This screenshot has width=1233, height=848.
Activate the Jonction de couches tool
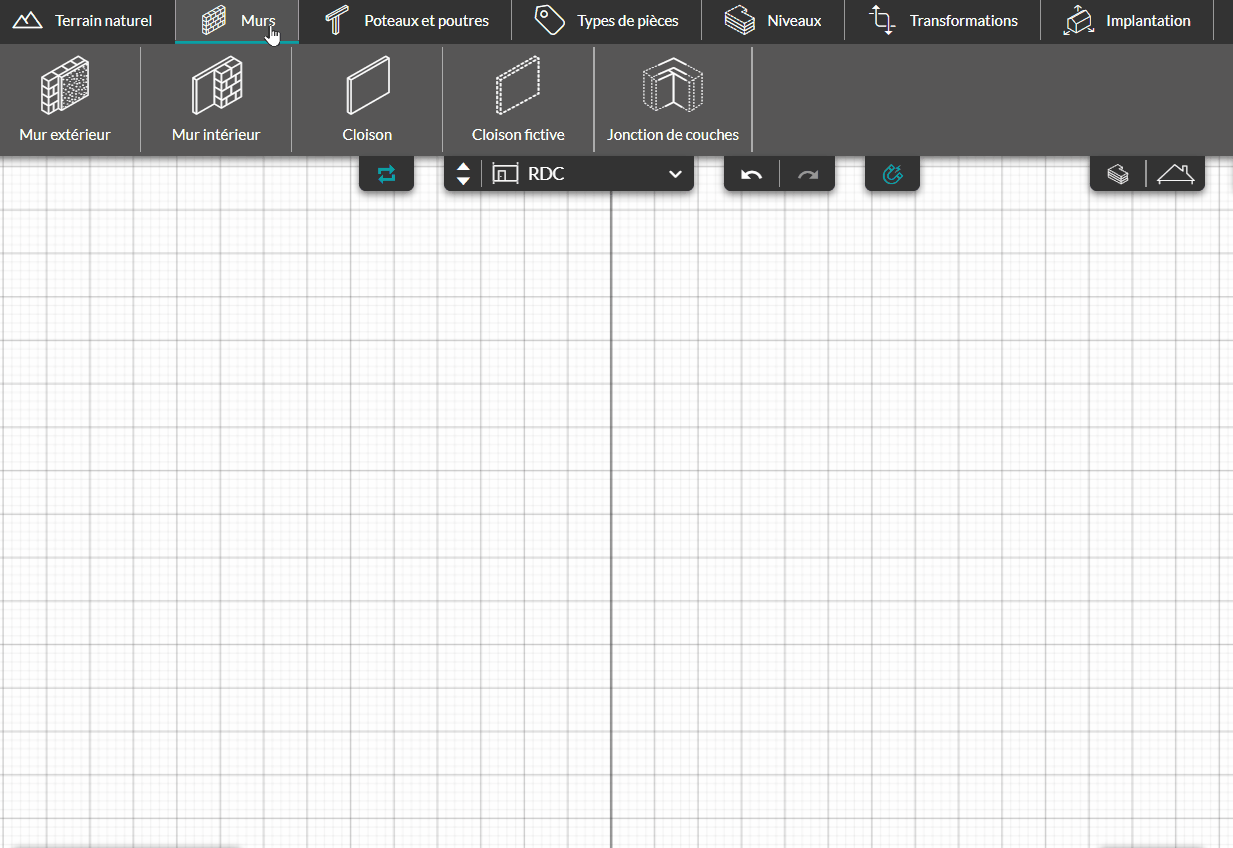tap(673, 99)
